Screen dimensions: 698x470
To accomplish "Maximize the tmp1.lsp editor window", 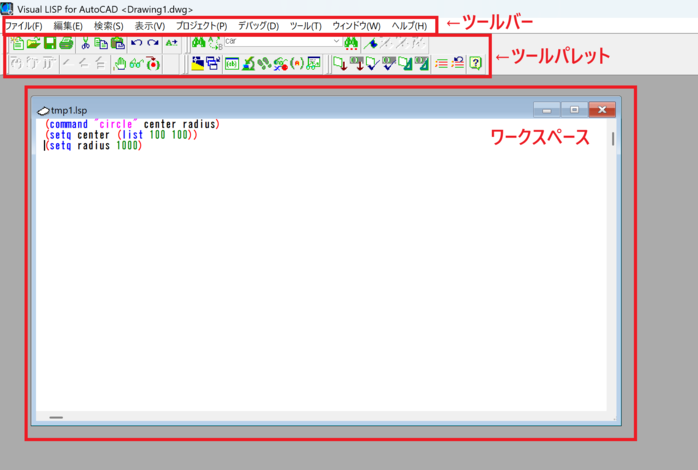I will [x=575, y=109].
